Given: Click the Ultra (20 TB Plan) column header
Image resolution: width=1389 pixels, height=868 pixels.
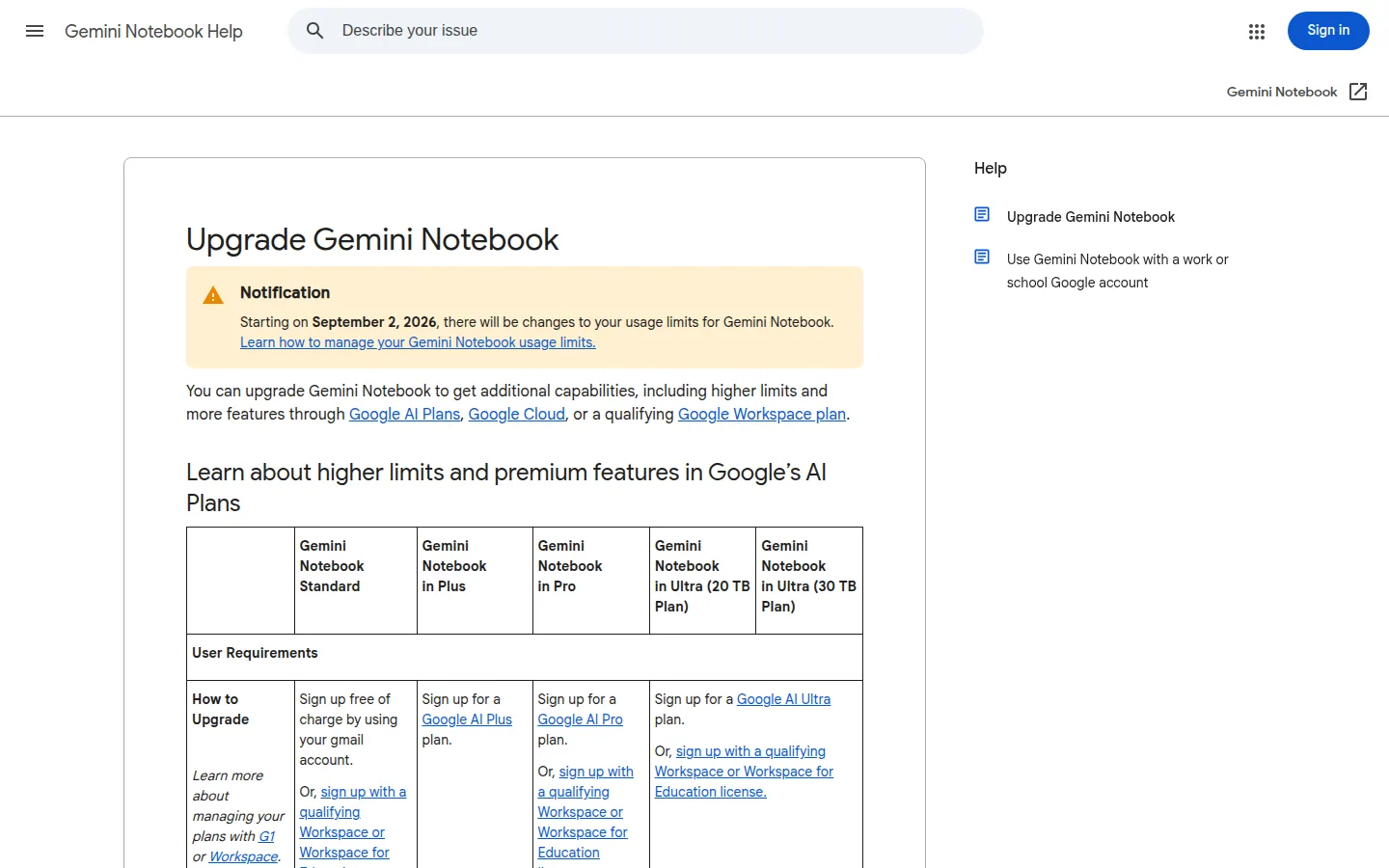Looking at the screenshot, I should pos(702,581).
